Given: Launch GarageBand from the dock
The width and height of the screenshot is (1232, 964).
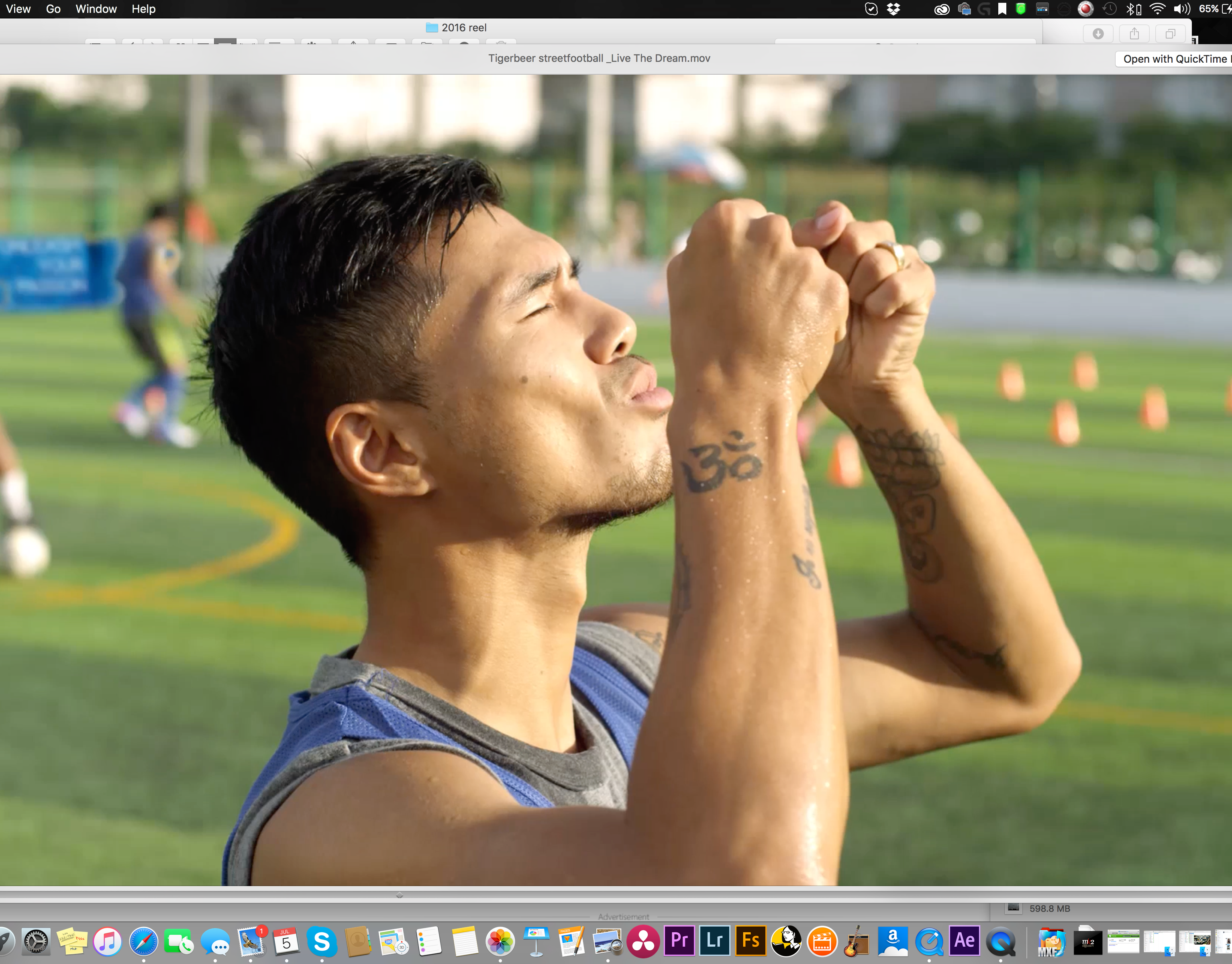Looking at the screenshot, I should pos(856,942).
